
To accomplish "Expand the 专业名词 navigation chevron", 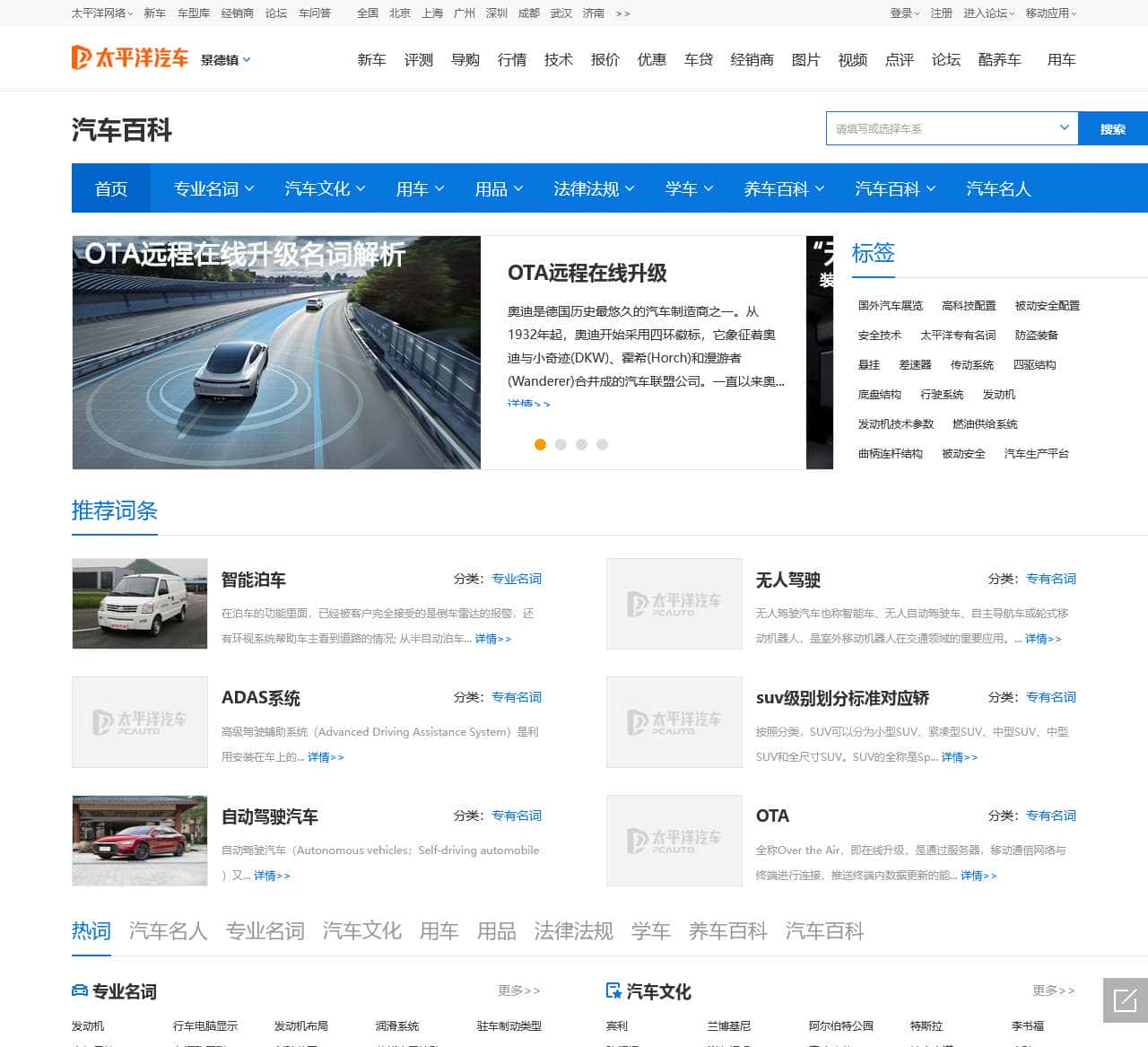I will [249, 189].
